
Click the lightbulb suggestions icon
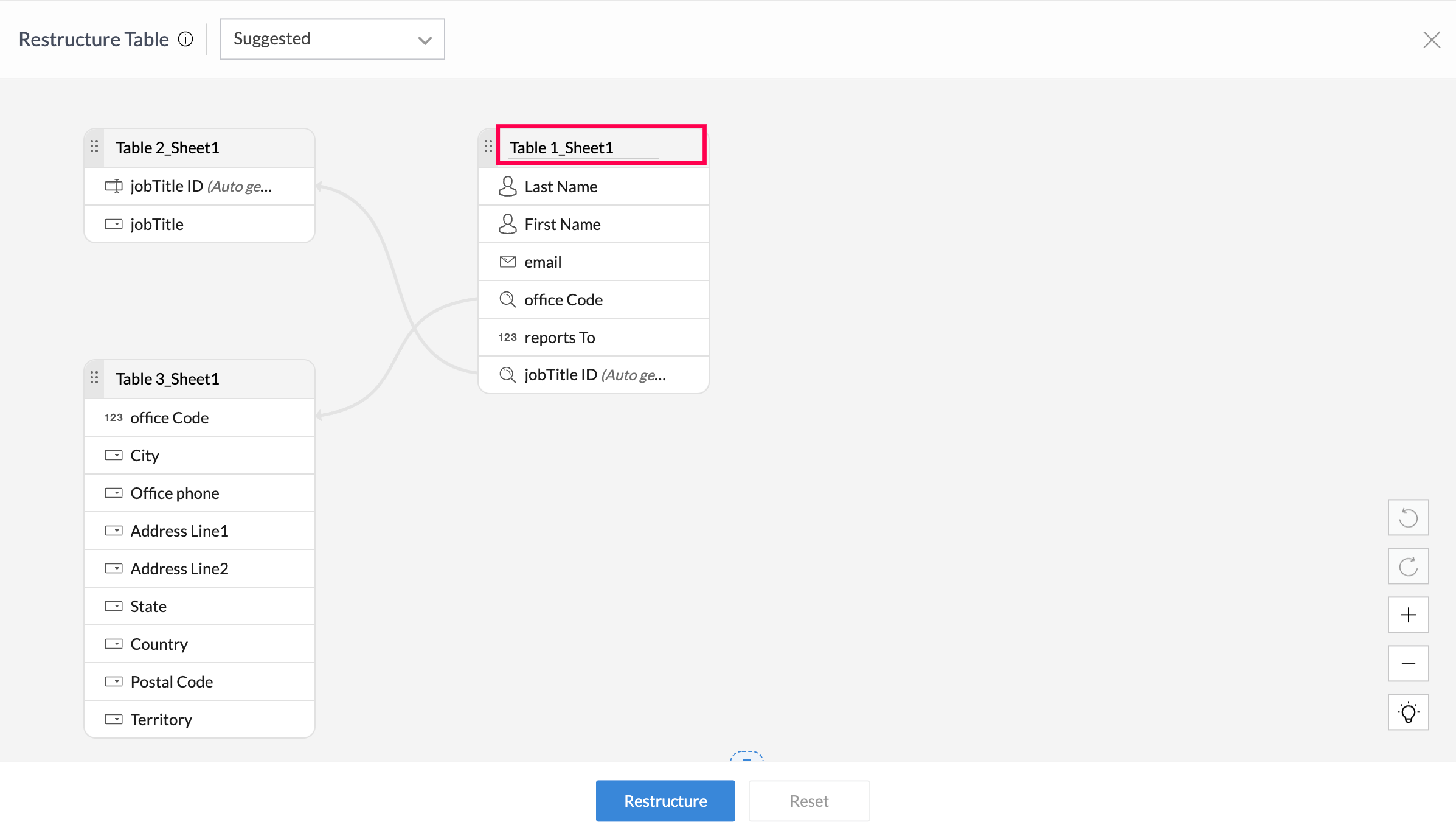[1408, 712]
